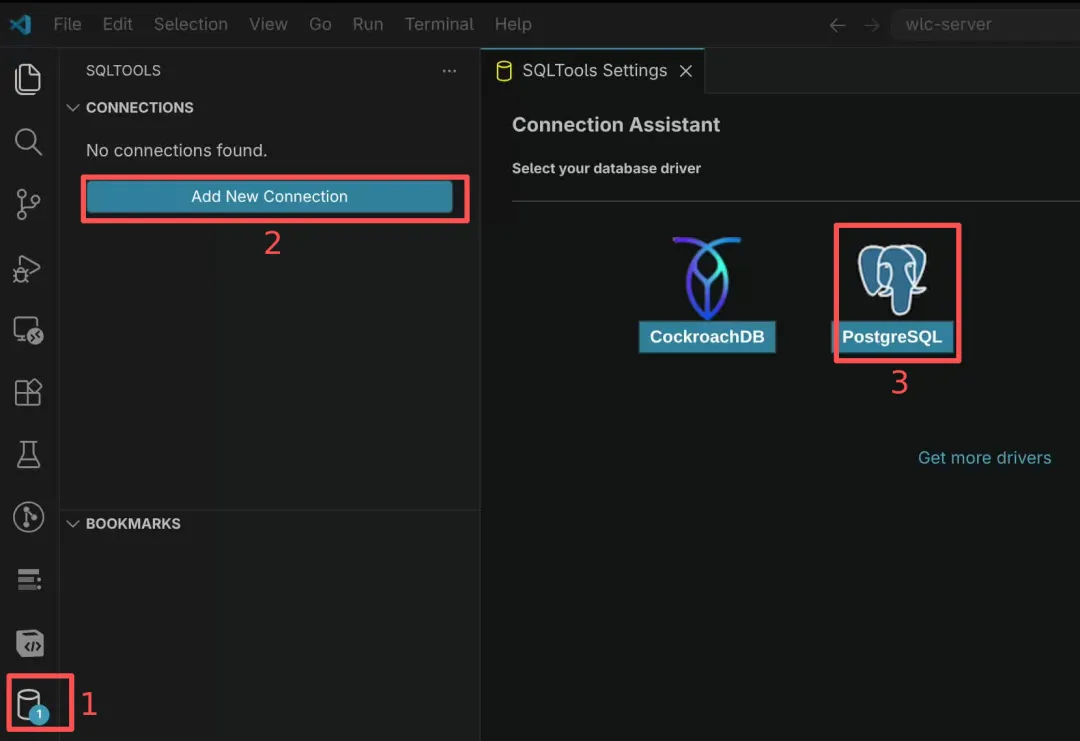Collapse the Bookmarks section

pyautogui.click(x=72, y=524)
